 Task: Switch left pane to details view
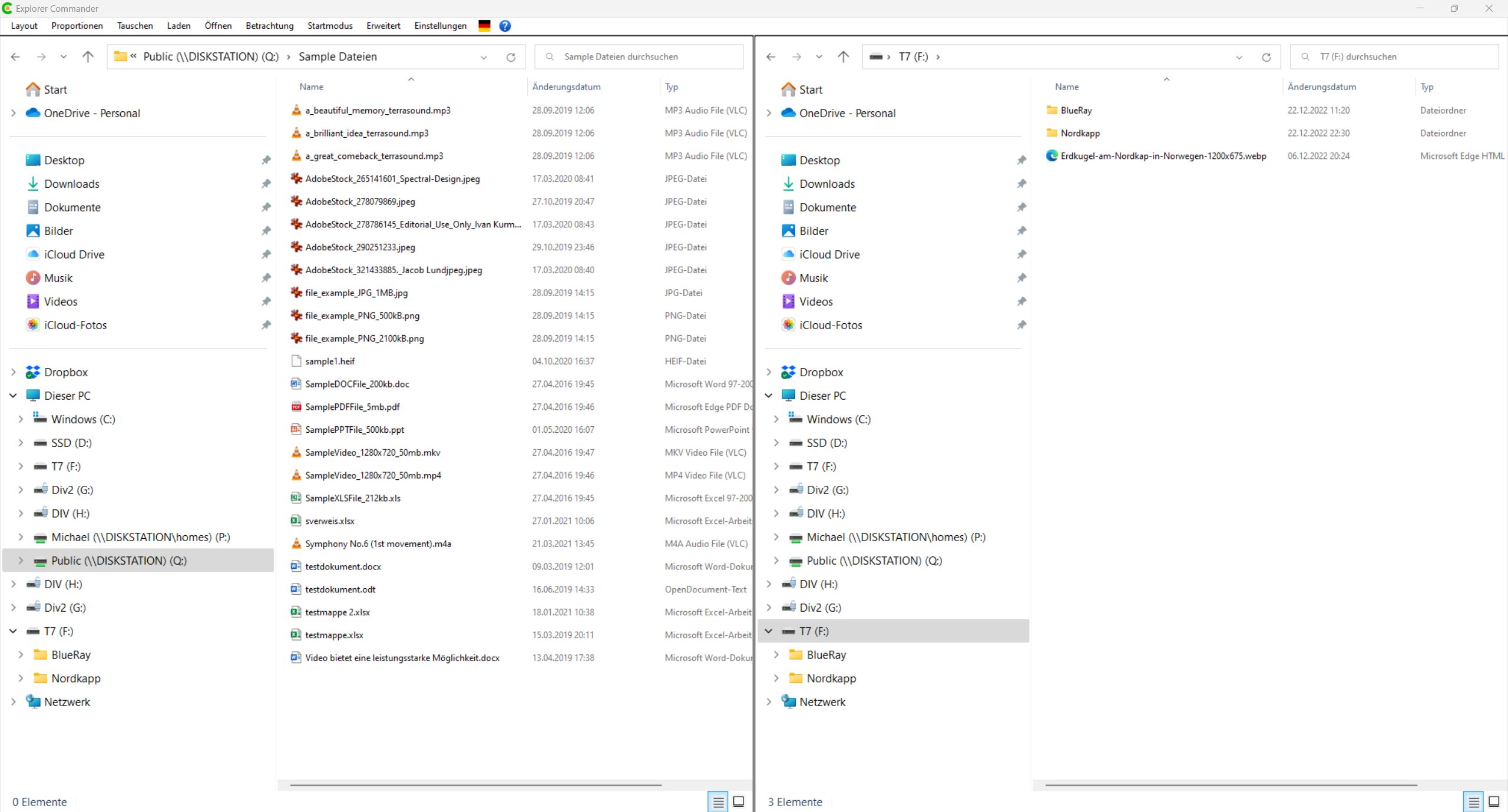[x=718, y=802]
